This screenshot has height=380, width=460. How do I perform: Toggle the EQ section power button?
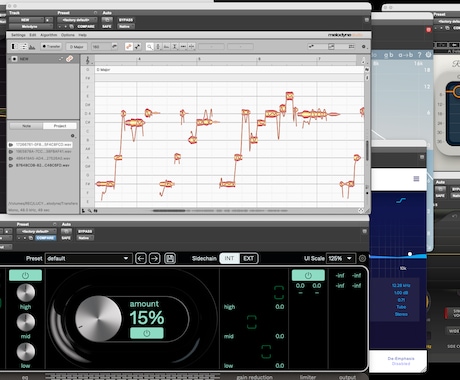coord(25,275)
